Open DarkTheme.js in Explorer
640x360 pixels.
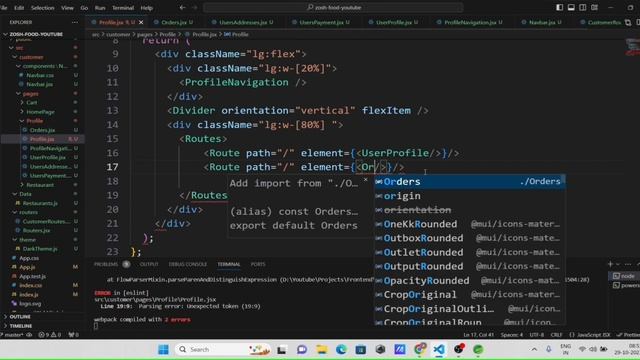pyautogui.click(x=40, y=249)
